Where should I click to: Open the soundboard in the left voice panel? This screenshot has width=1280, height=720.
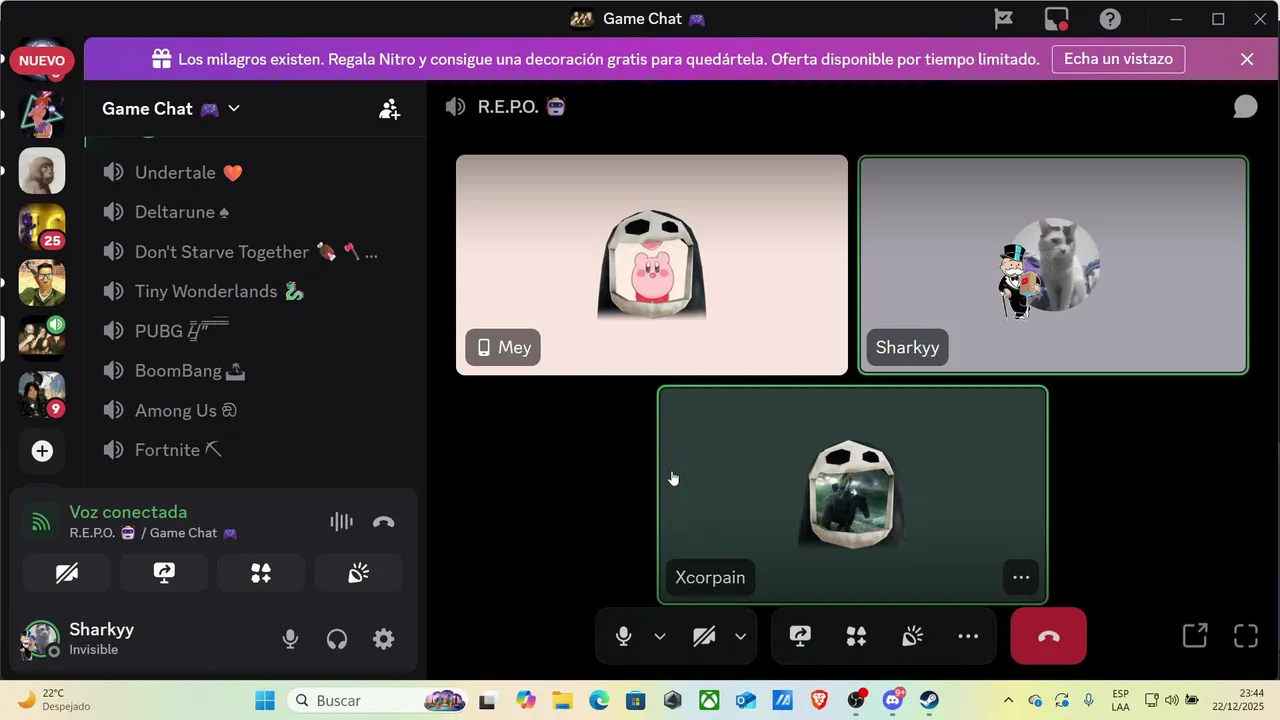[x=358, y=573]
